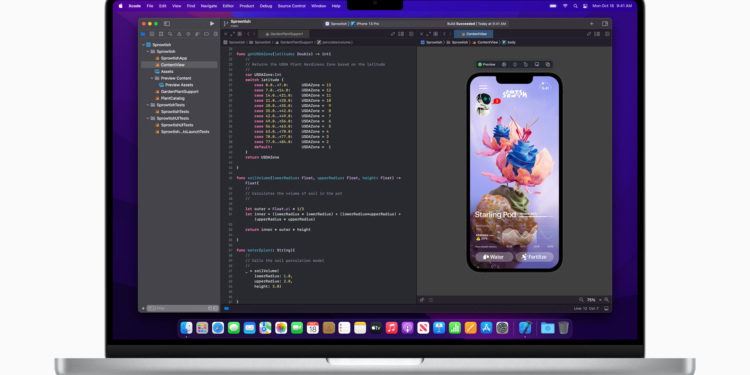
Task: Select ContentView in project navigator
Action: pos(179,65)
